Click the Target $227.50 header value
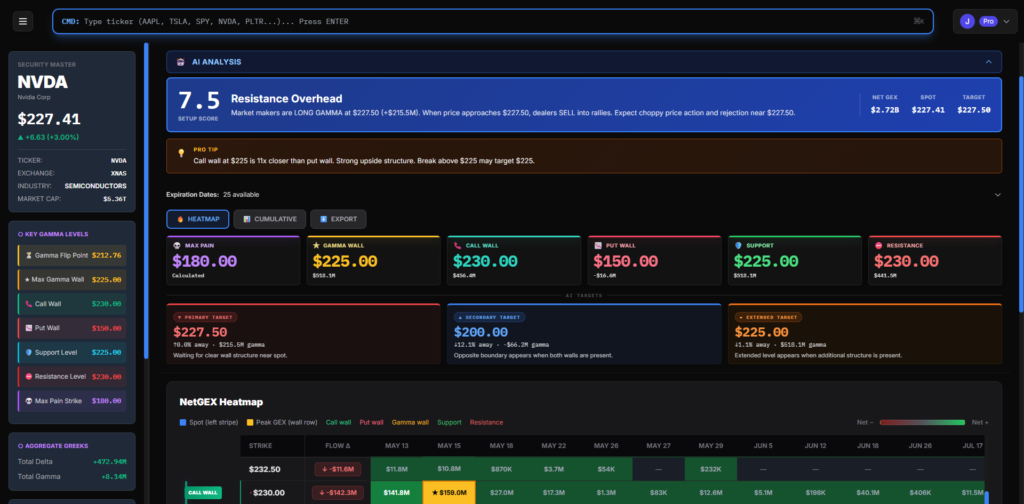This screenshot has width=1024, height=504. pos(974,110)
